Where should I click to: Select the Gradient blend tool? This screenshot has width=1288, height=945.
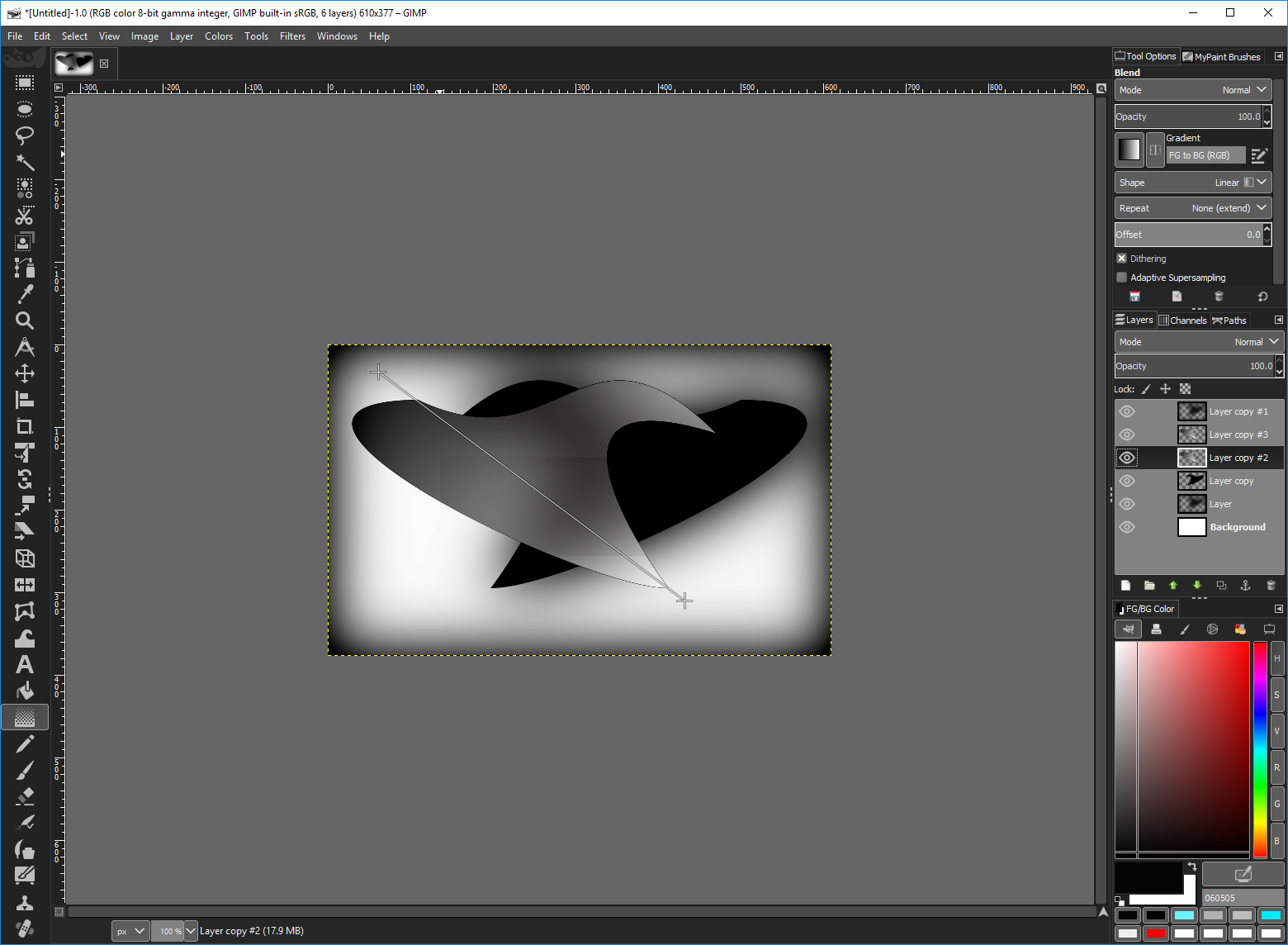tap(25, 717)
